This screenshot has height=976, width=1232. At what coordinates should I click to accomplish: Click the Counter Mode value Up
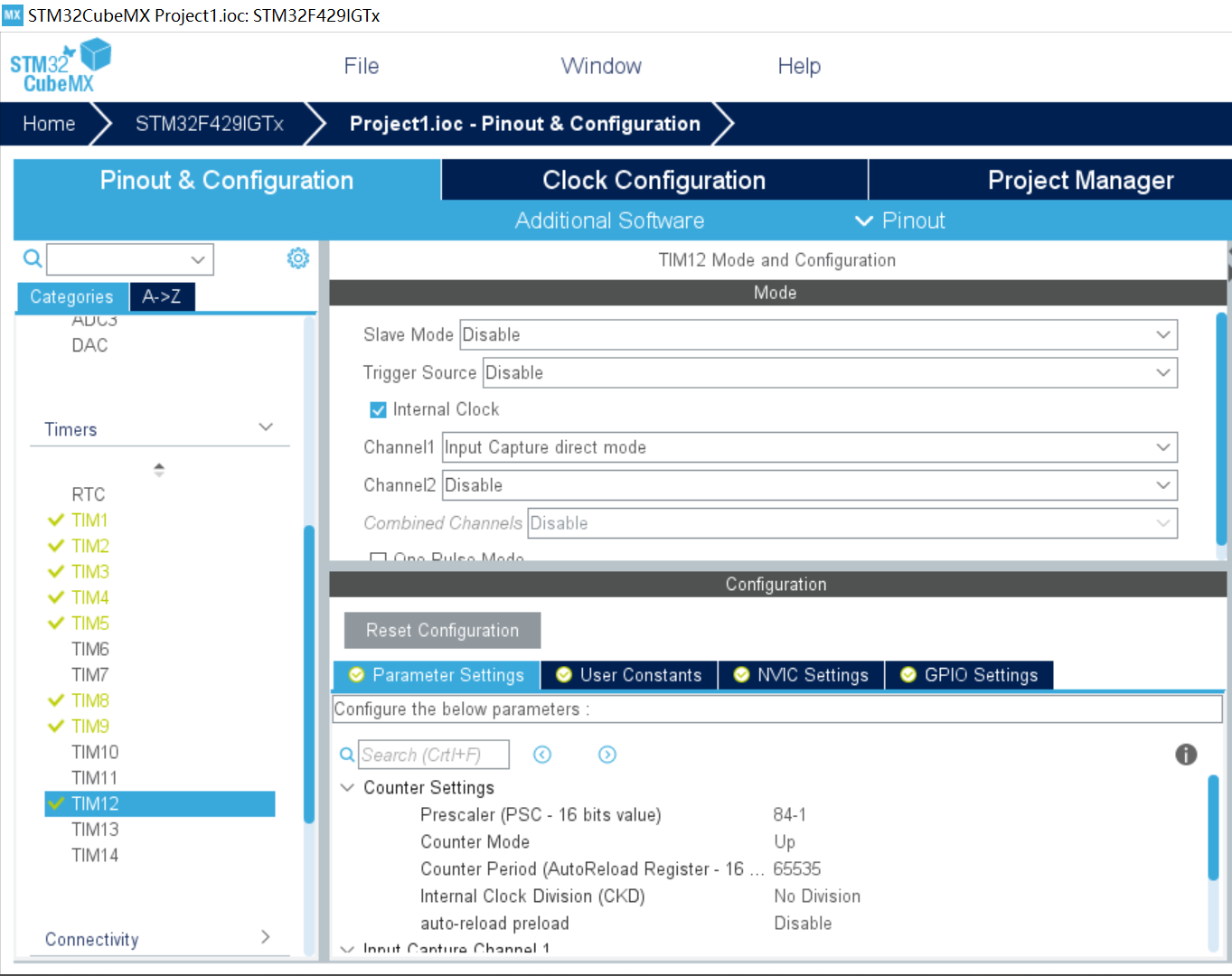pyautogui.click(x=785, y=842)
